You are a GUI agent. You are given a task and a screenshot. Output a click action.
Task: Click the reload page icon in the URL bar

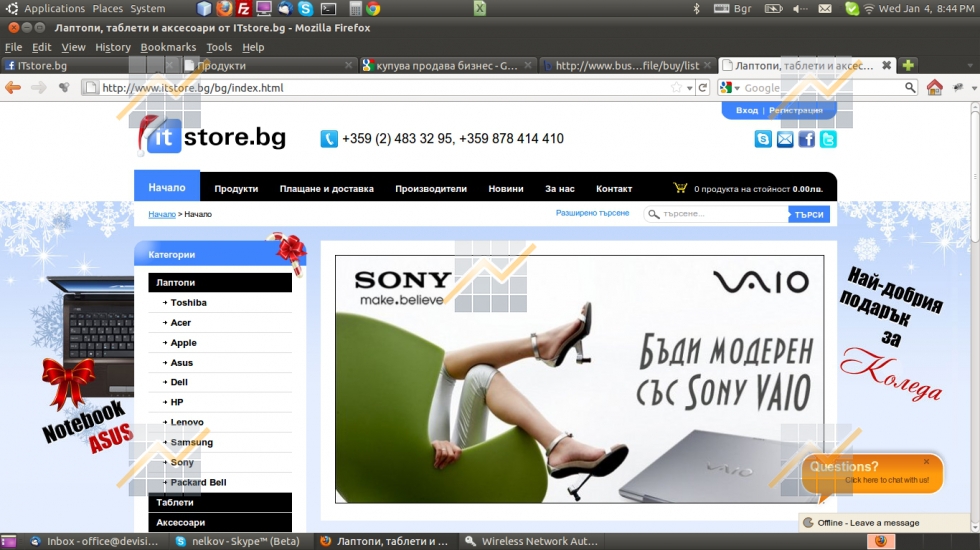tap(702, 88)
